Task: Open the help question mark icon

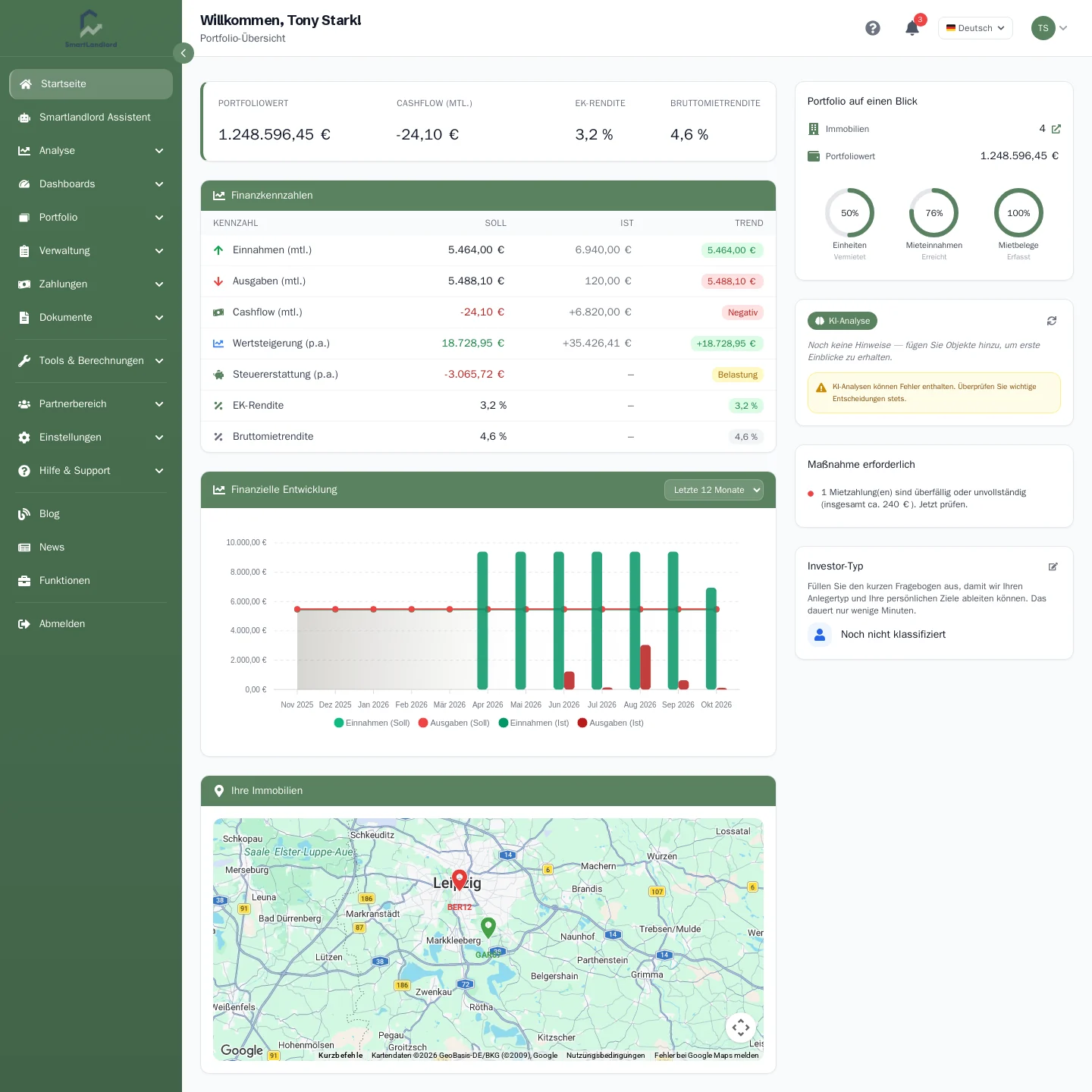Action: (873, 28)
